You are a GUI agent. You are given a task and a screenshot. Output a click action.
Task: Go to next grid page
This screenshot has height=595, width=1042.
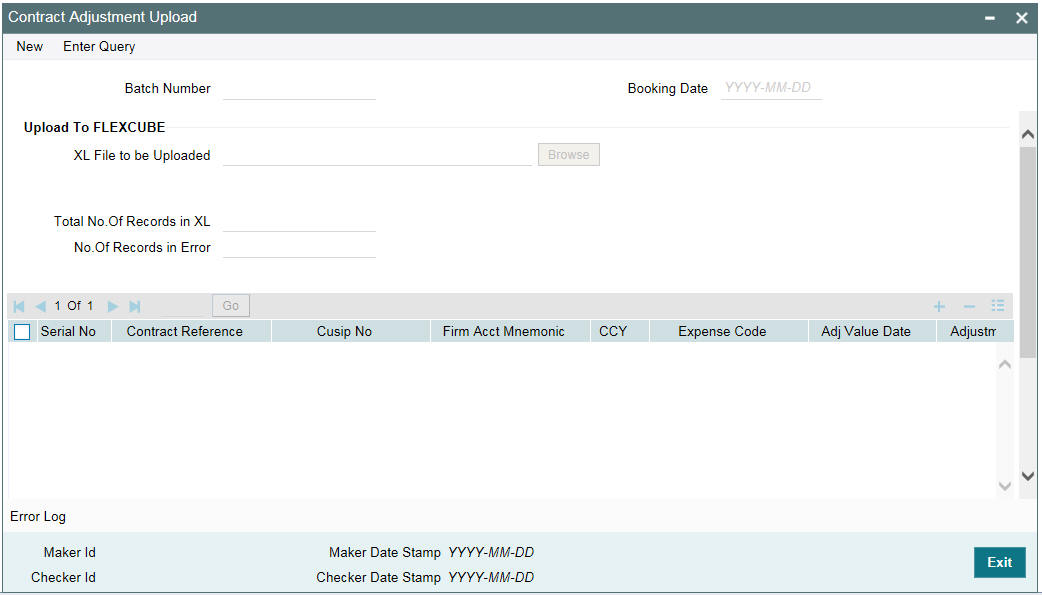[x=113, y=306]
